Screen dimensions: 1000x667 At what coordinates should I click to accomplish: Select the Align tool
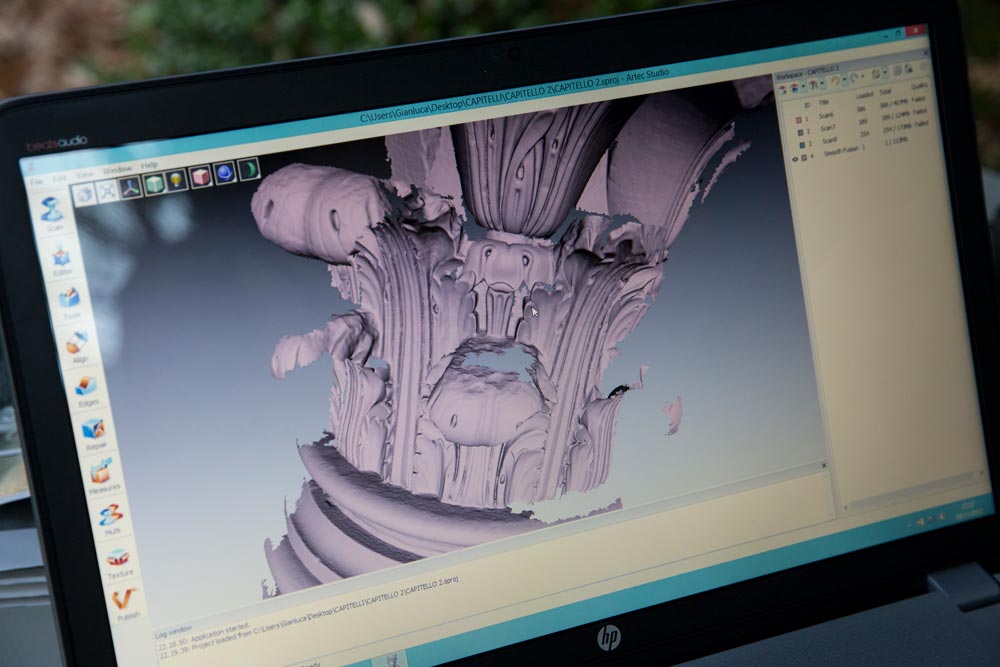[76, 344]
